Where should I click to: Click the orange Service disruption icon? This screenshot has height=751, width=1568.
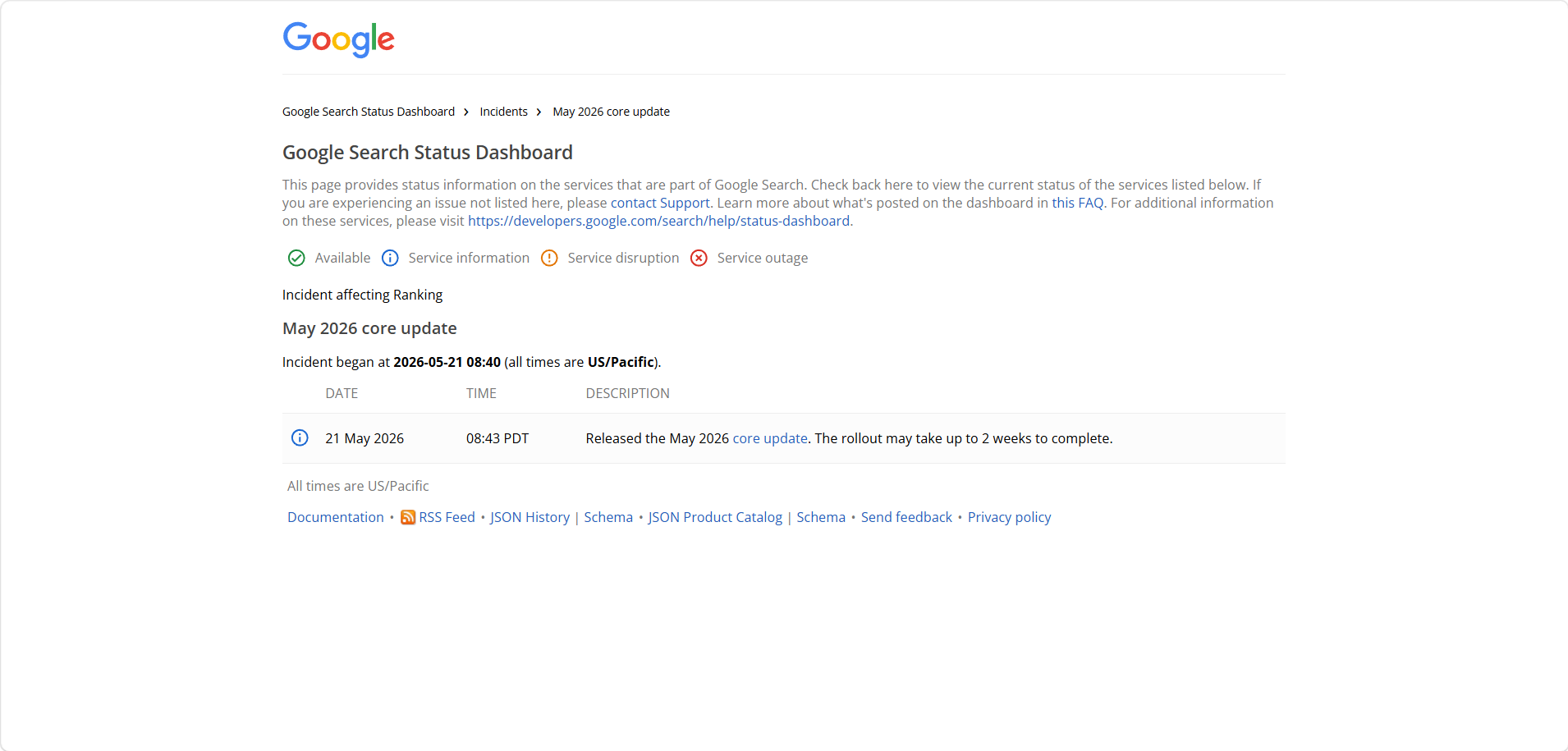point(549,258)
